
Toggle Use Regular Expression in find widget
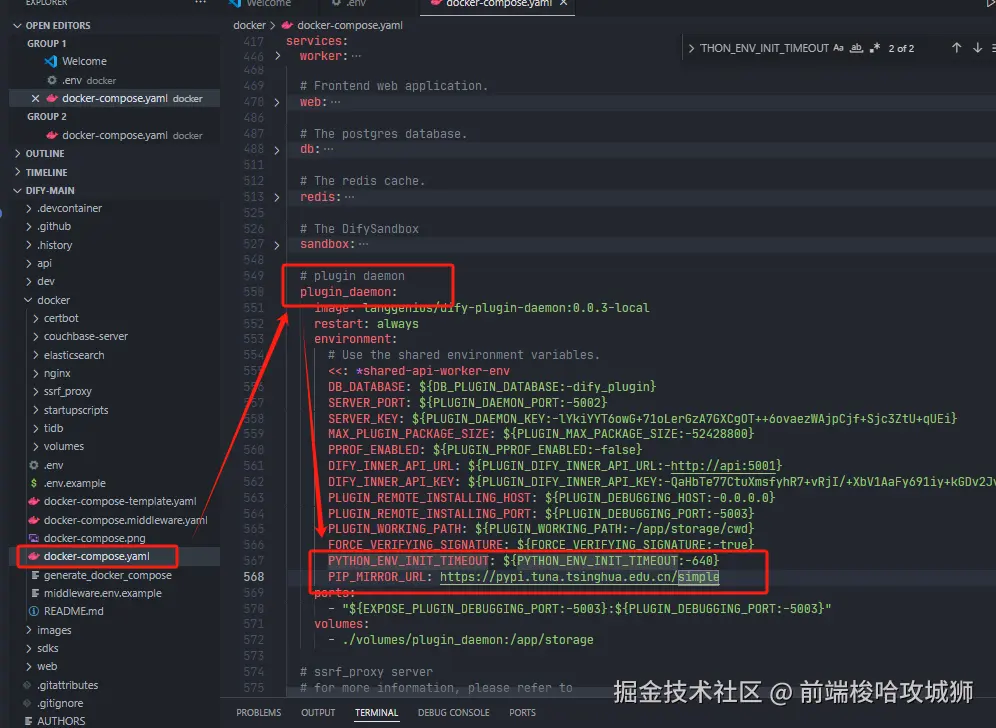coord(875,48)
